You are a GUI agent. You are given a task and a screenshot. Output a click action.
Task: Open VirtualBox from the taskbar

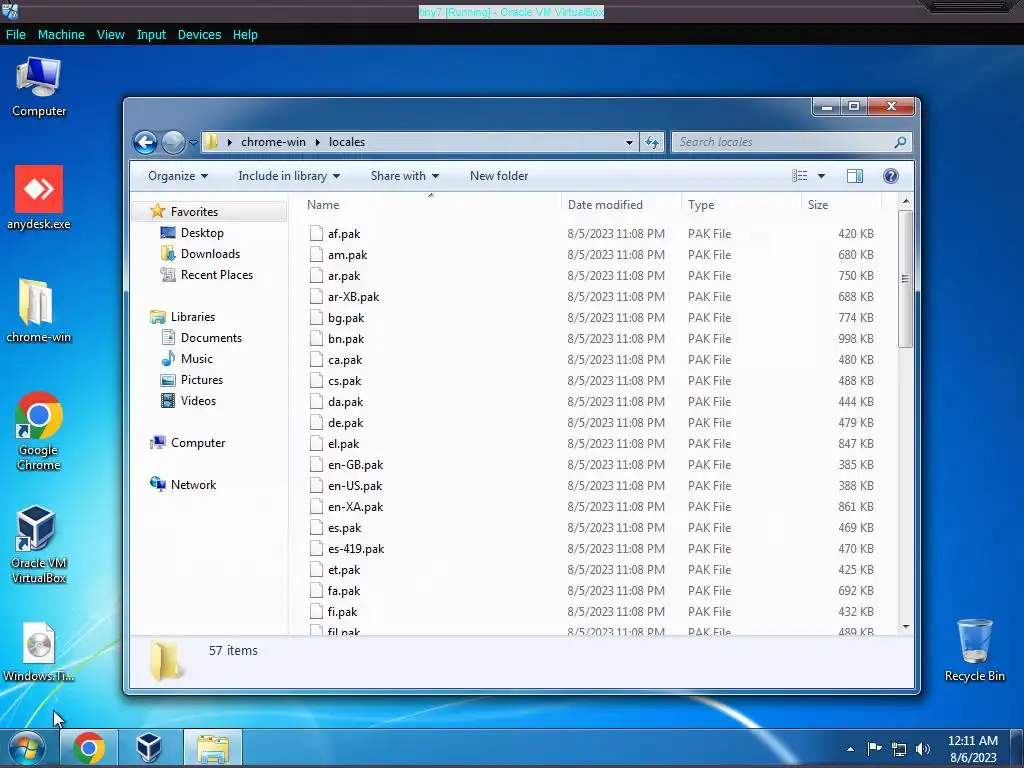coord(149,748)
